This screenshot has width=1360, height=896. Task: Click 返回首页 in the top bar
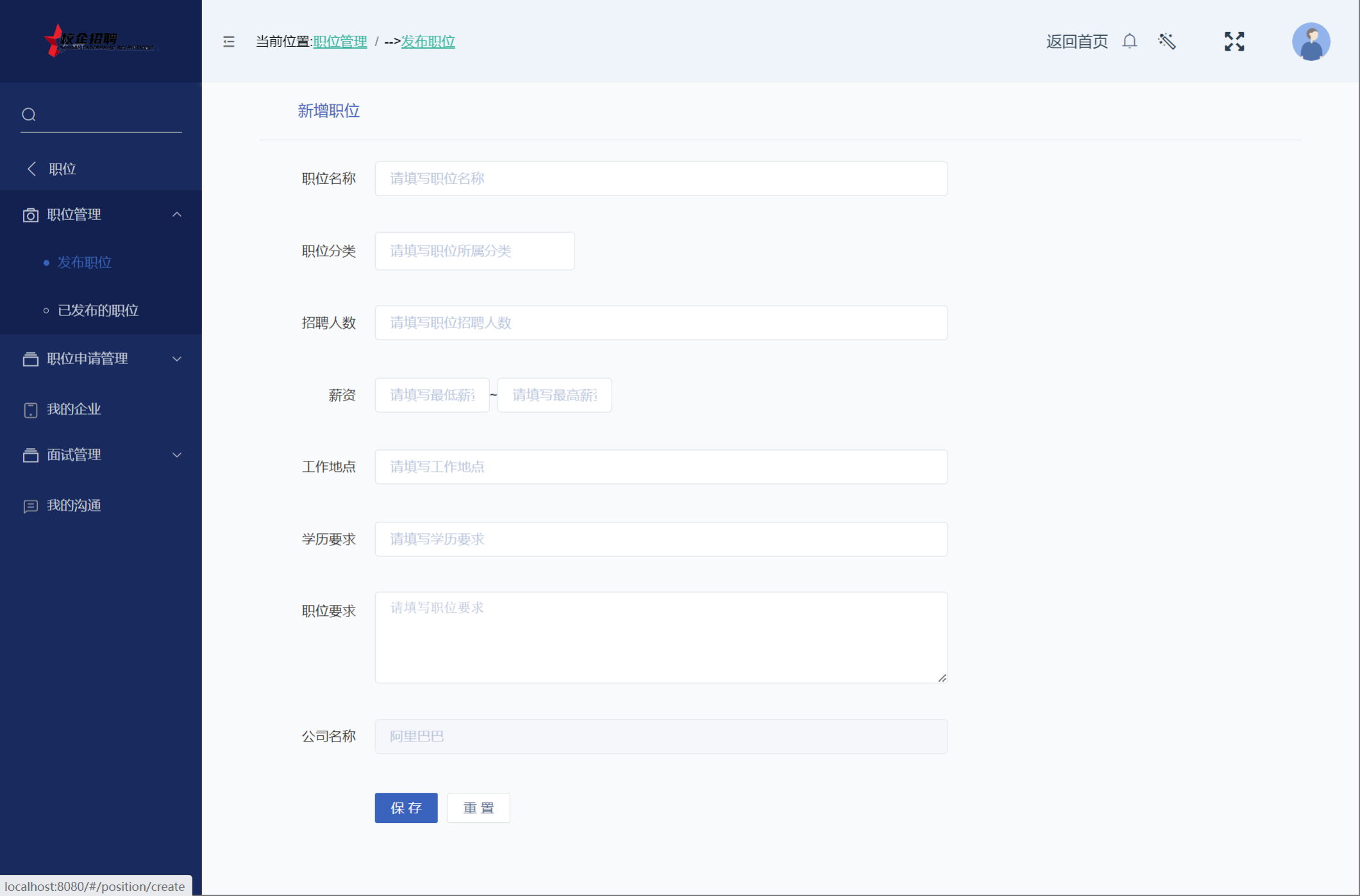pos(1076,42)
